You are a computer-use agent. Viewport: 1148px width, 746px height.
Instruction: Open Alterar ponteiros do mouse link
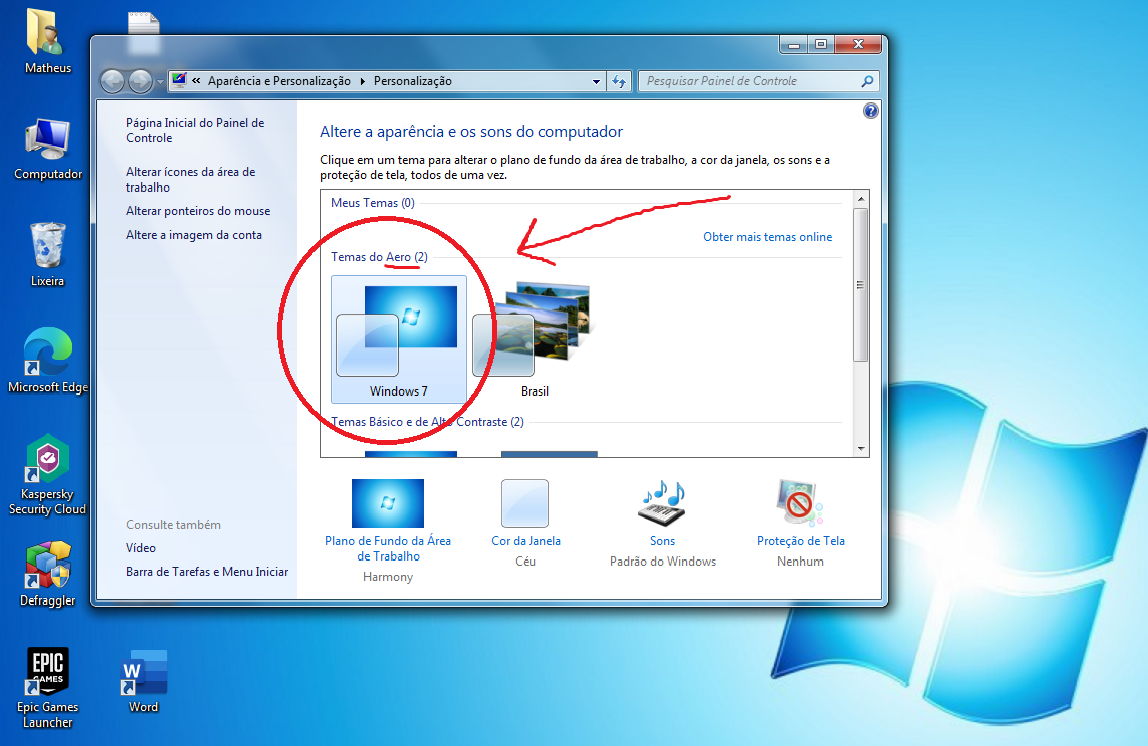tap(198, 211)
